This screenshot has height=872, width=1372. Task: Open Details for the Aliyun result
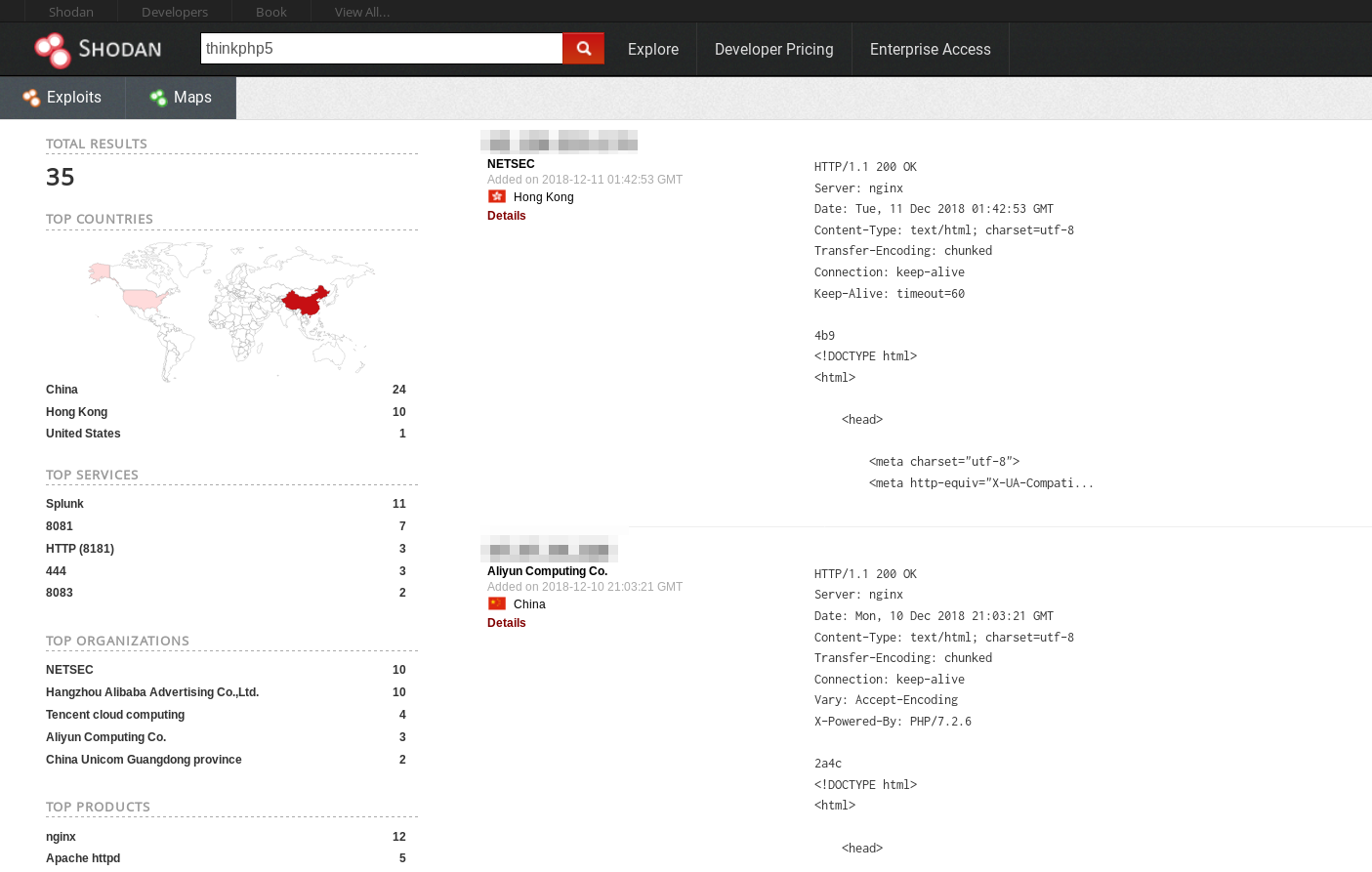(x=506, y=623)
